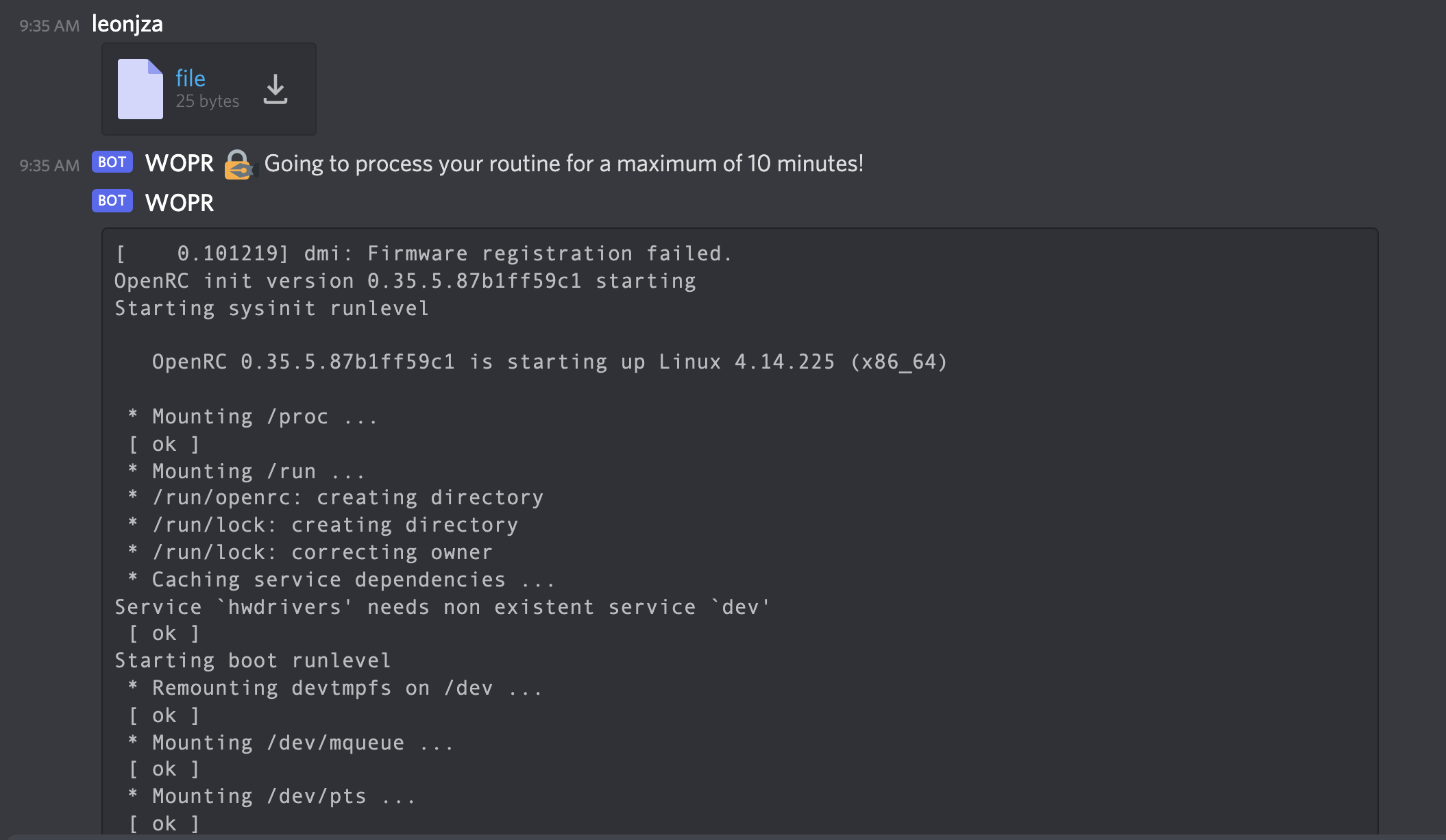Image resolution: width=1446 pixels, height=840 pixels.
Task: Click the 9:35 AM timestamp beside leonjza
Action: pos(49,26)
